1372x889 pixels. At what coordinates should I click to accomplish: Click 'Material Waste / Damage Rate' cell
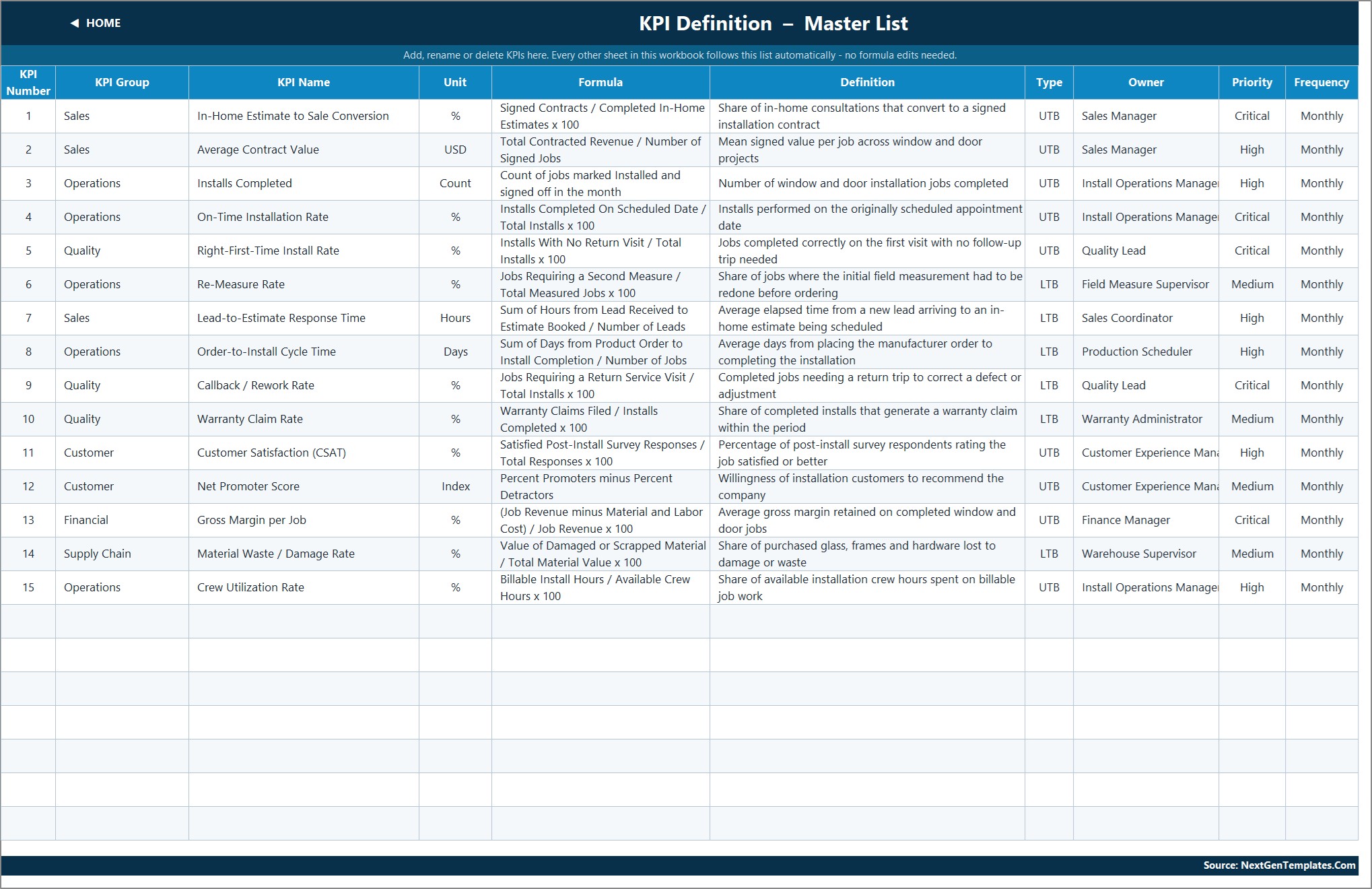click(x=304, y=554)
